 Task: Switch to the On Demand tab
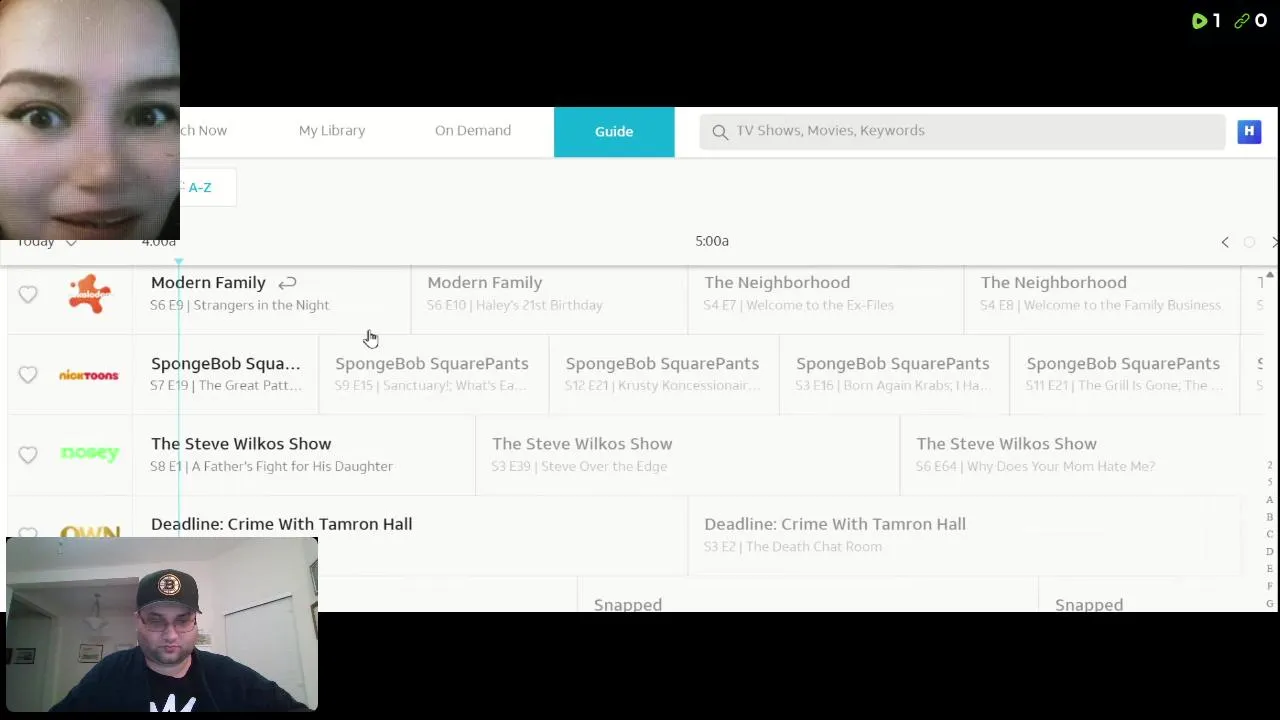[473, 131]
